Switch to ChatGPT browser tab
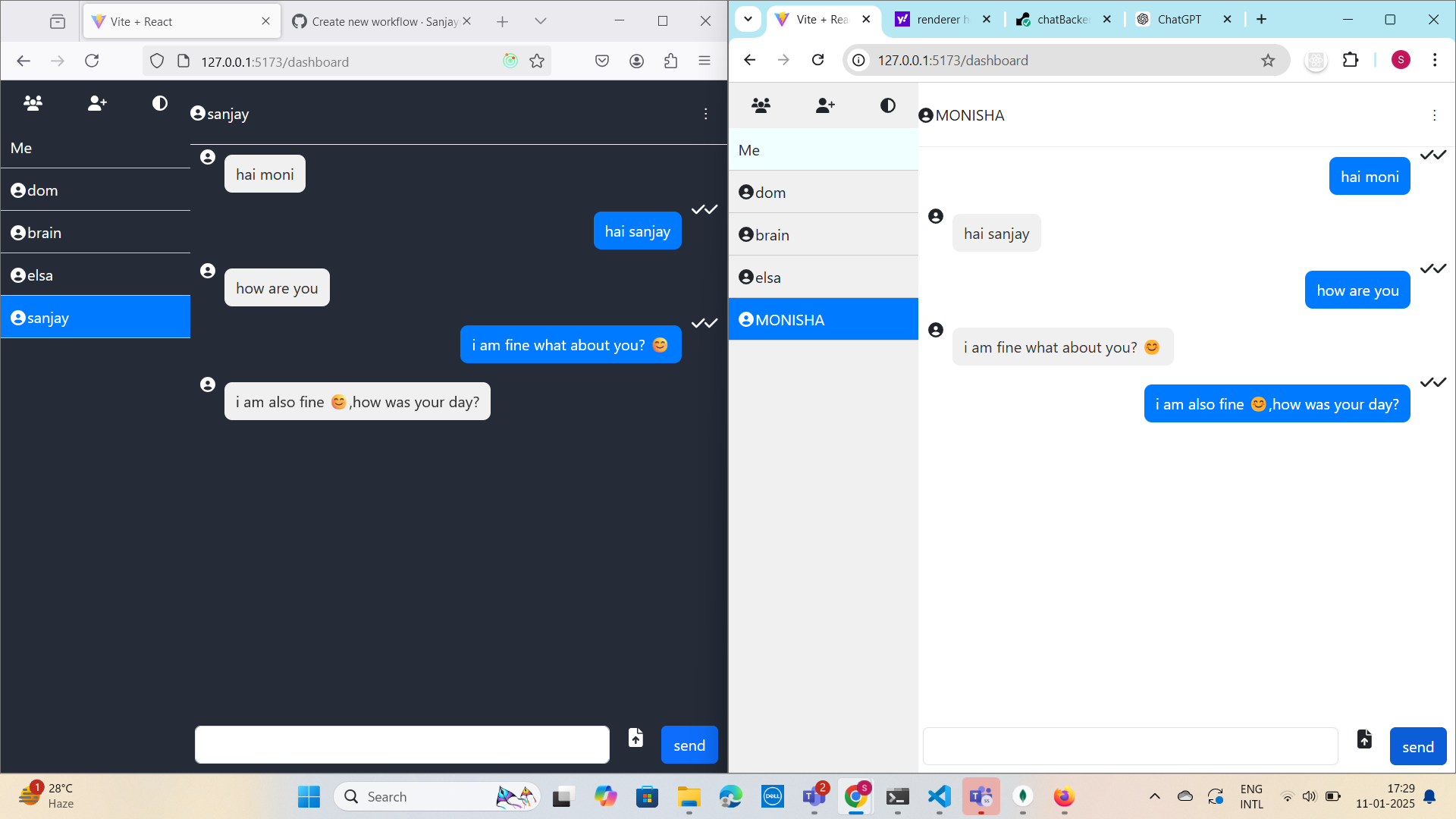 click(1179, 20)
